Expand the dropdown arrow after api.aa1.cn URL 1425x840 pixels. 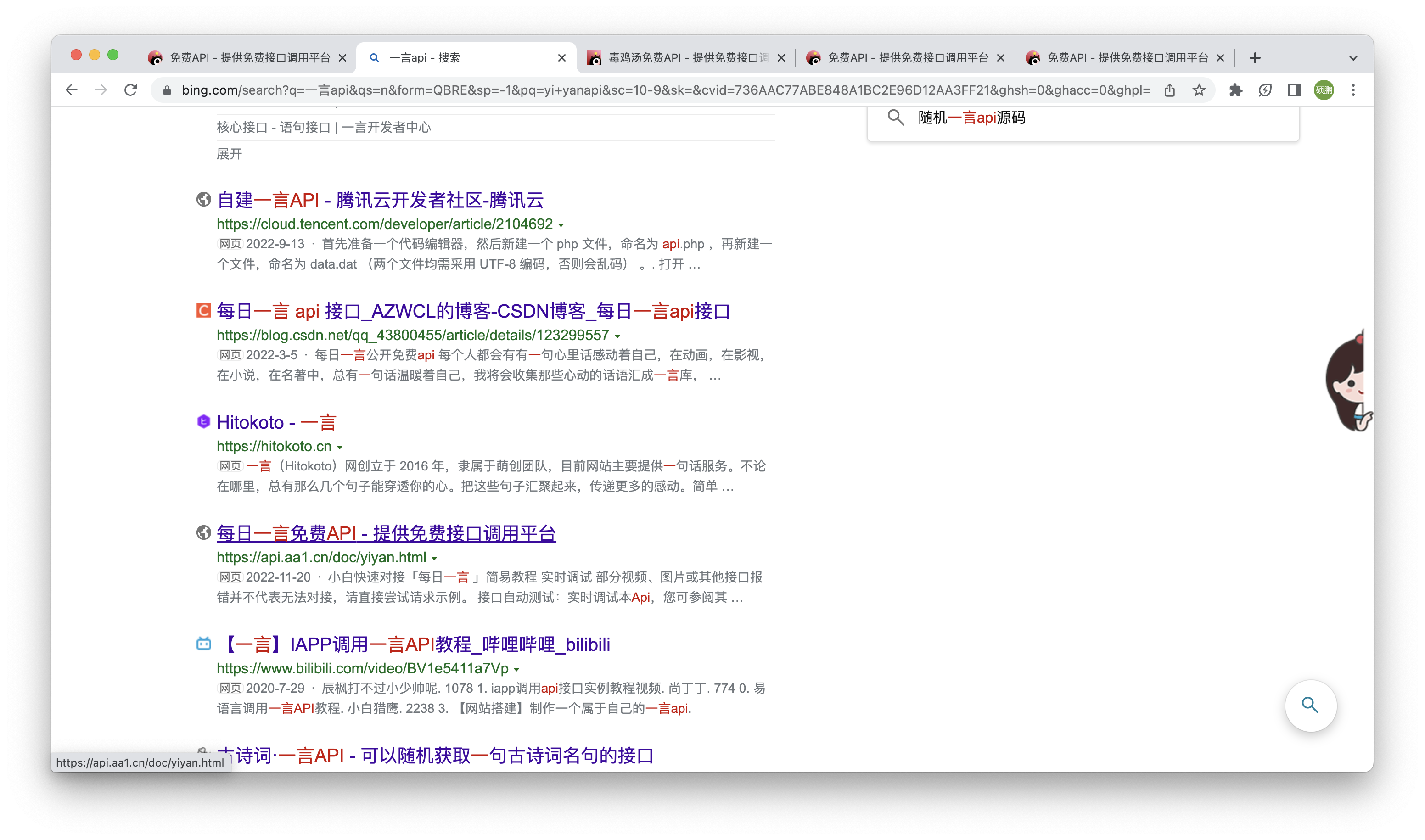pos(434,558)
